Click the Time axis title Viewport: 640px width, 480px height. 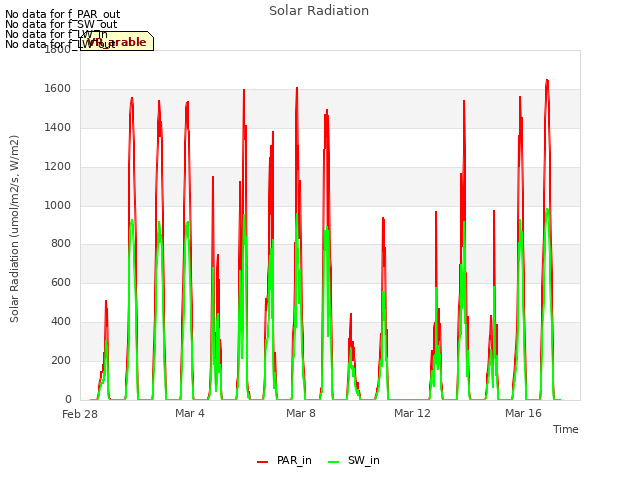pos(566,429)
